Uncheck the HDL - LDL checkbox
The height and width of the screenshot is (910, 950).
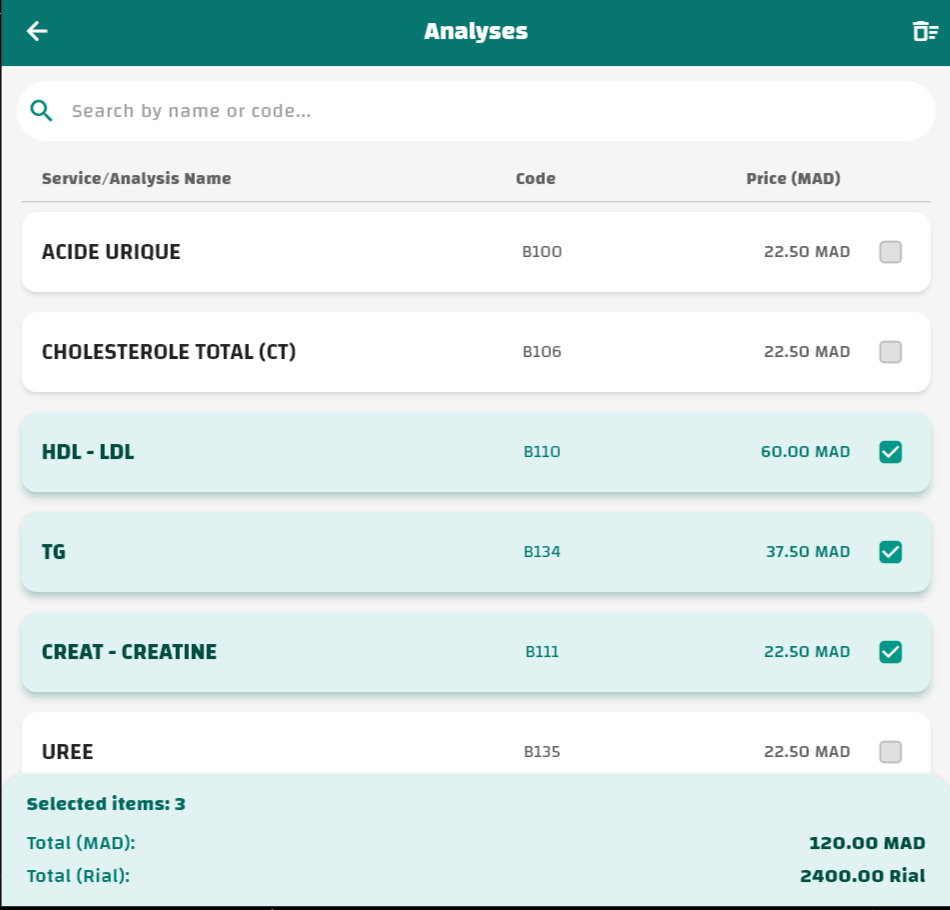(x=890, y=452)
